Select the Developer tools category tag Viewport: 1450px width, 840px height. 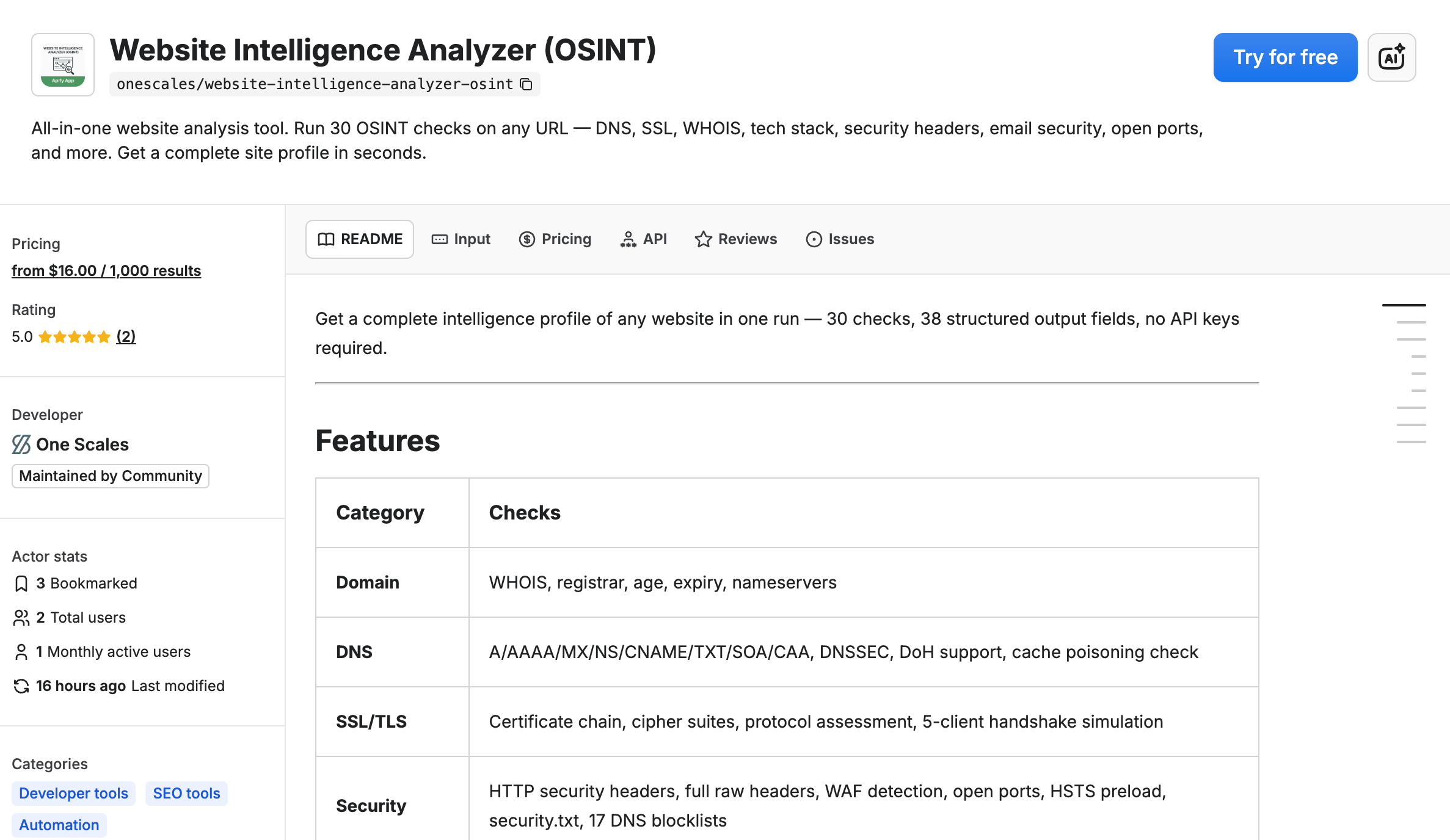[73, 793]
